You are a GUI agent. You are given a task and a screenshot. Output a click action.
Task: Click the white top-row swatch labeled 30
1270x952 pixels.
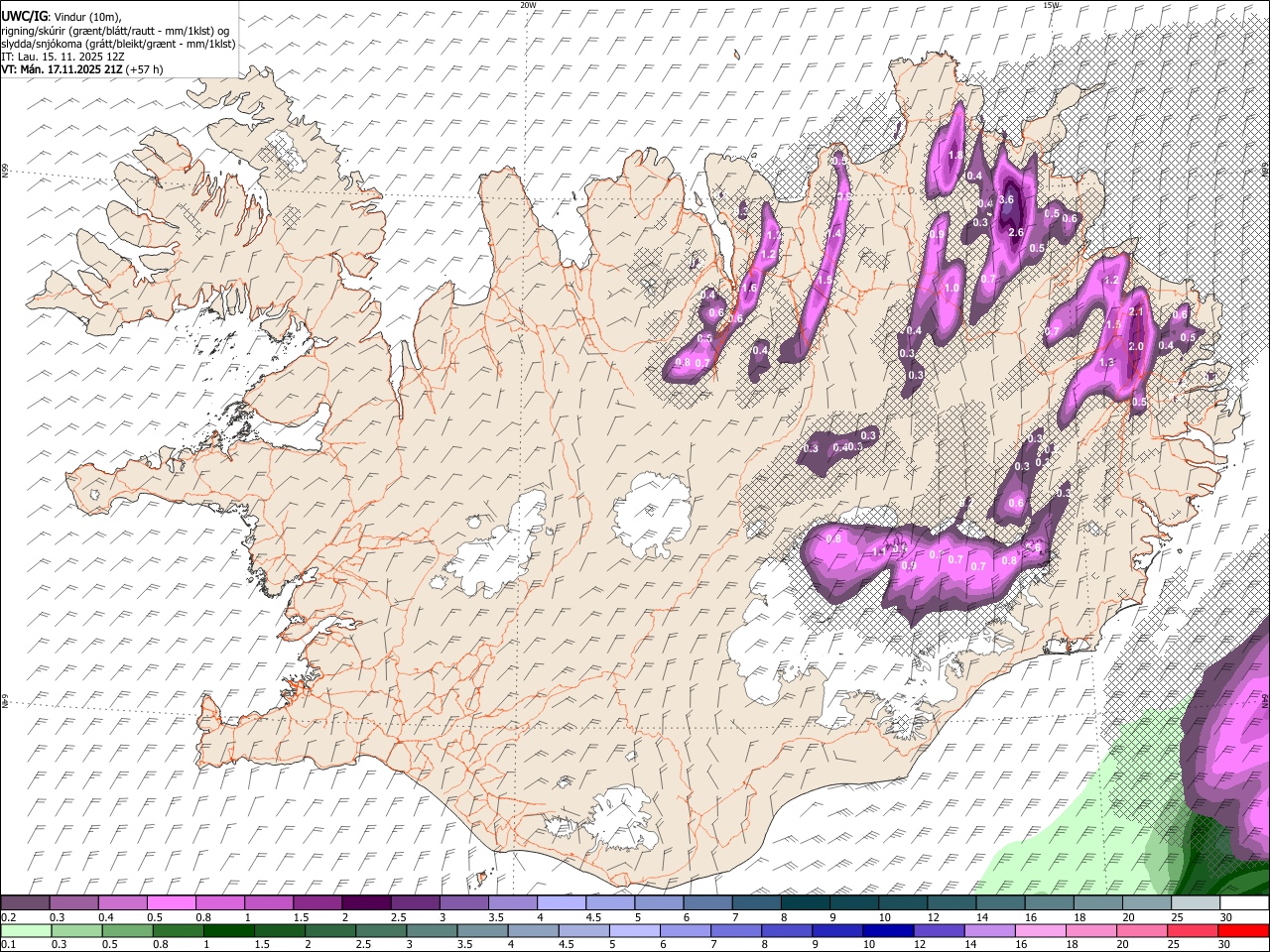(1245, 902)
